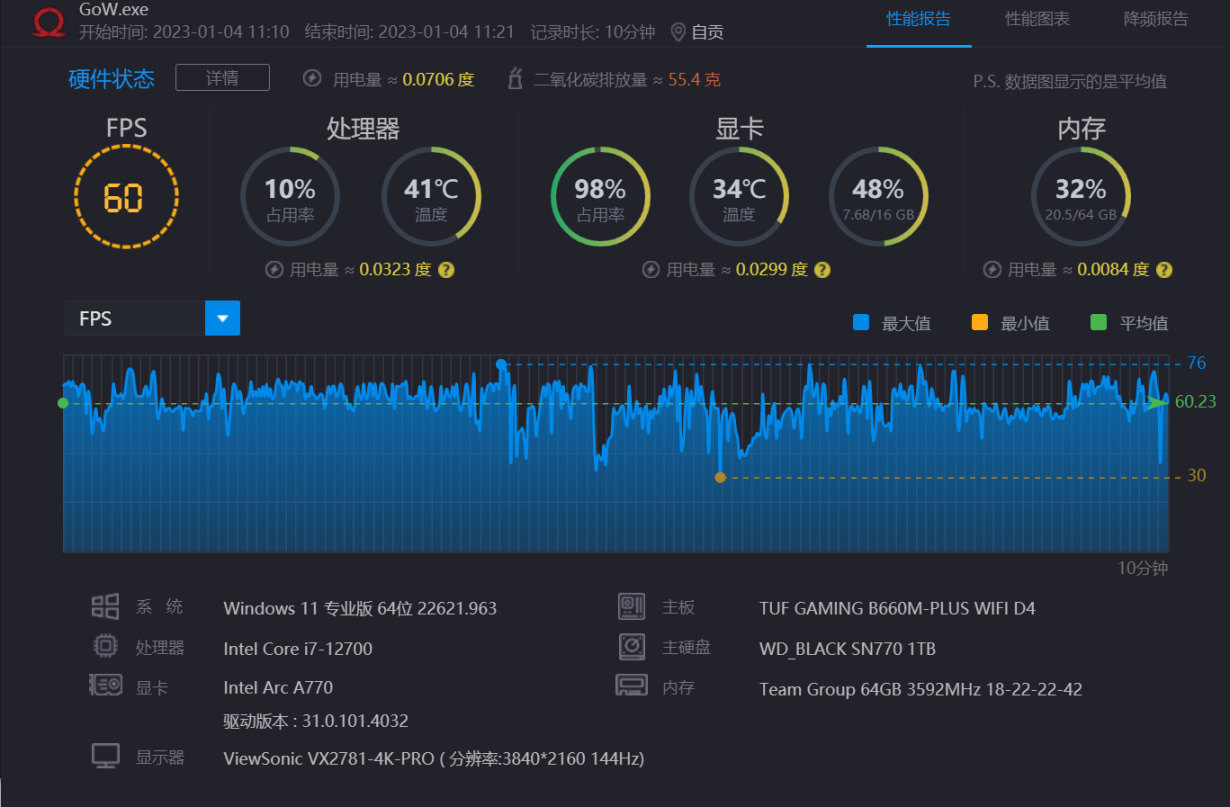The height and width of the screenshot is (807, 1230).
Task: Click the question mark icon next to 0.0323 度
Action: pos(447,270)
